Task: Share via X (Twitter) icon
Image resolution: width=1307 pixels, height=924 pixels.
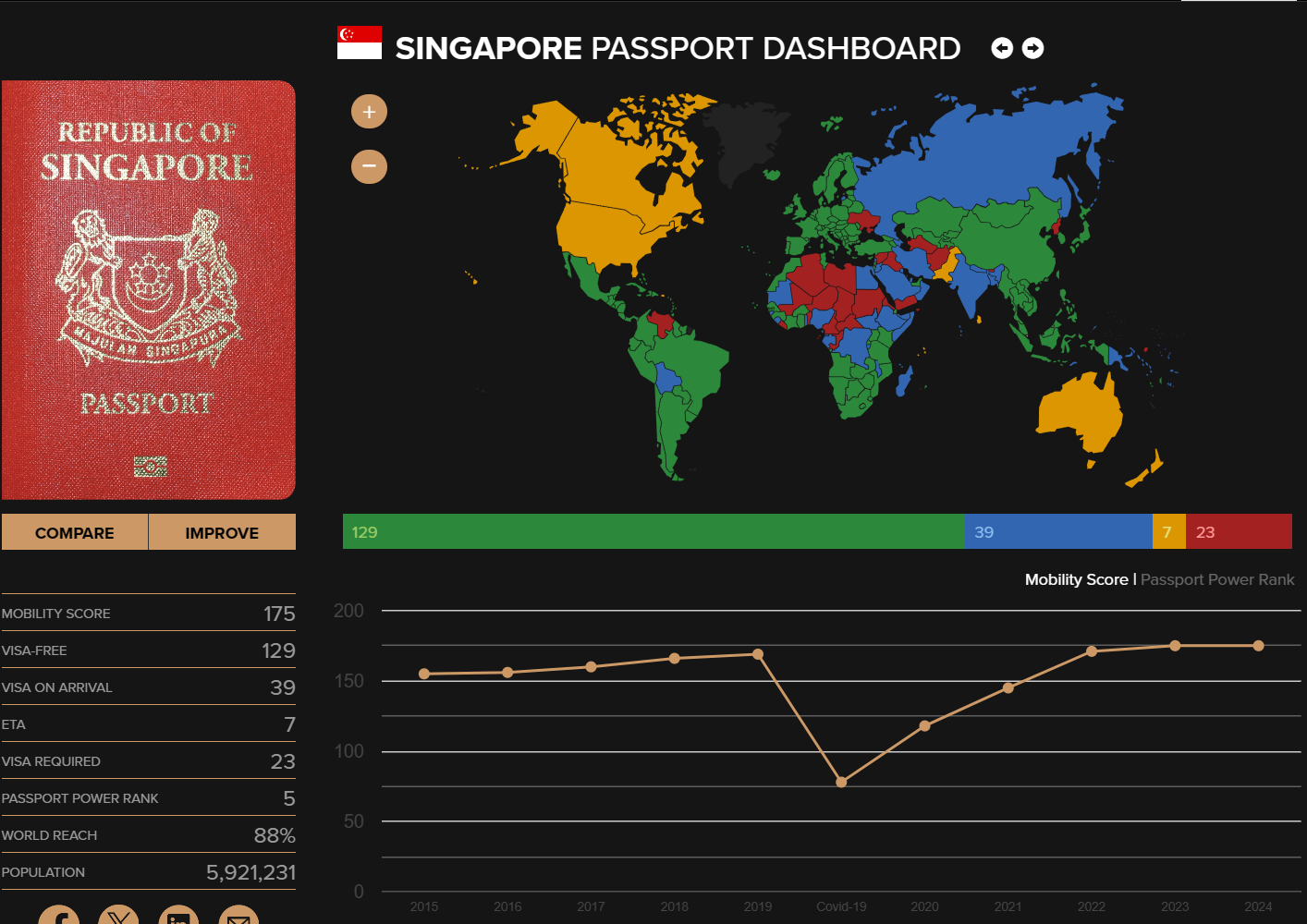Action: (x=118, y=915)
